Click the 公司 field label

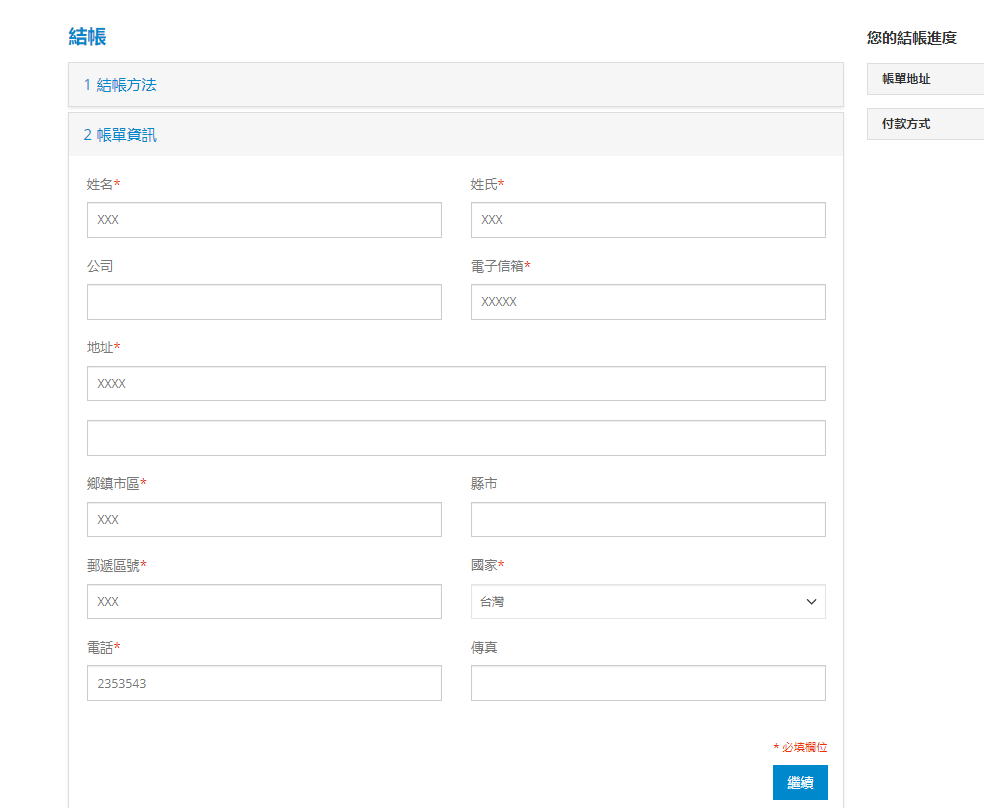point(100,266)
